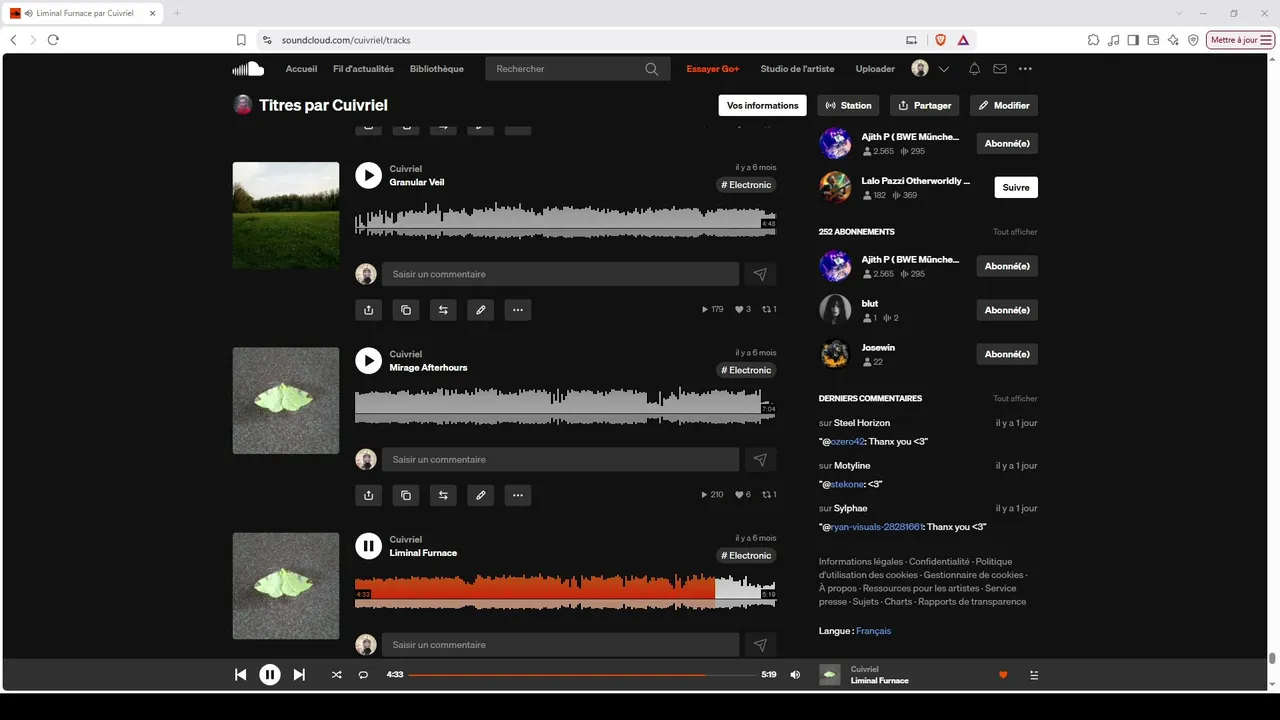Start a Station from this profile
This screenshot has width=1280, height=720.
(x=848, y=105)
